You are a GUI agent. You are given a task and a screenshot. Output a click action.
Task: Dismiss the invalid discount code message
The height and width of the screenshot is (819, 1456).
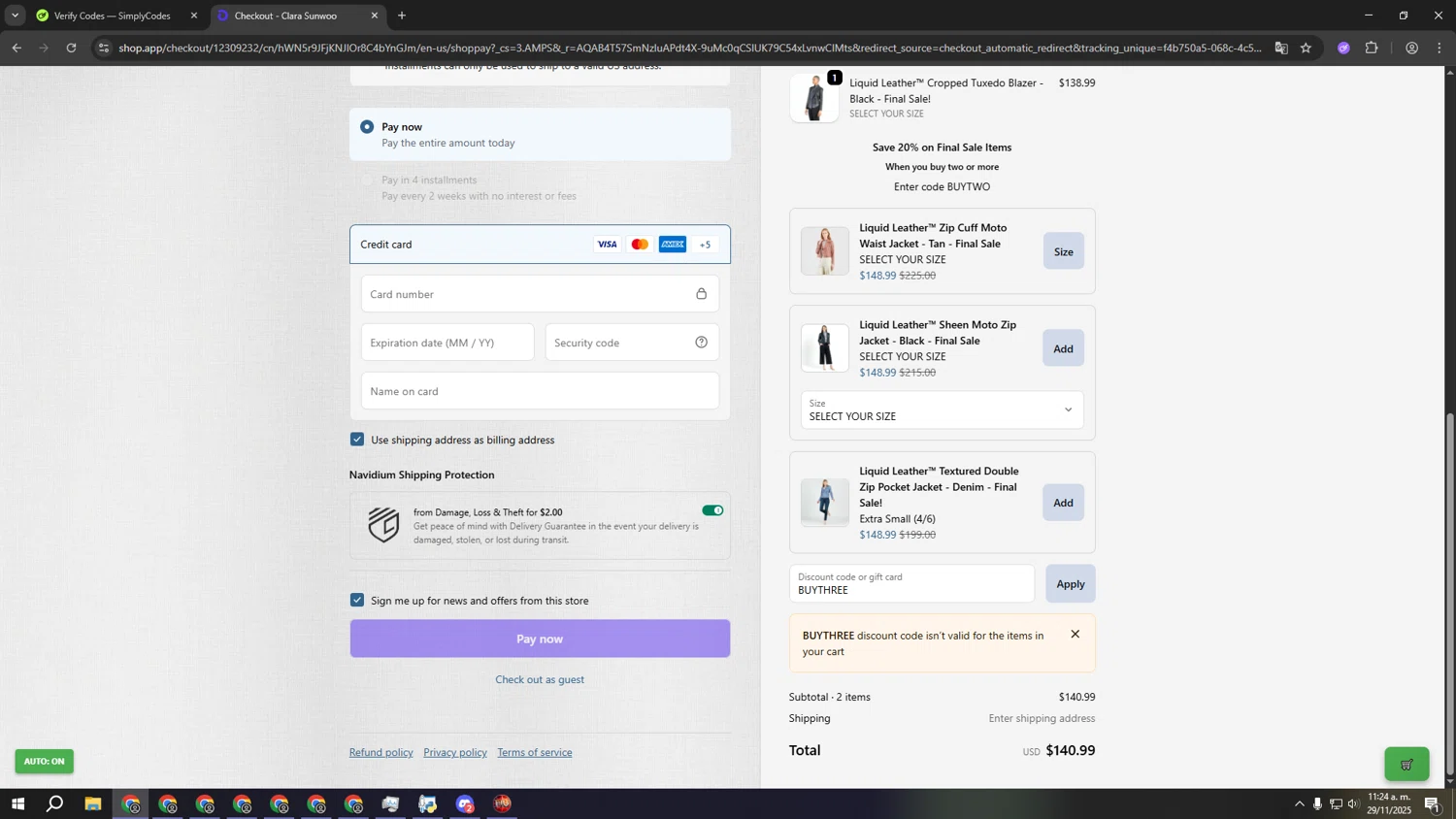coord(1075,635)
